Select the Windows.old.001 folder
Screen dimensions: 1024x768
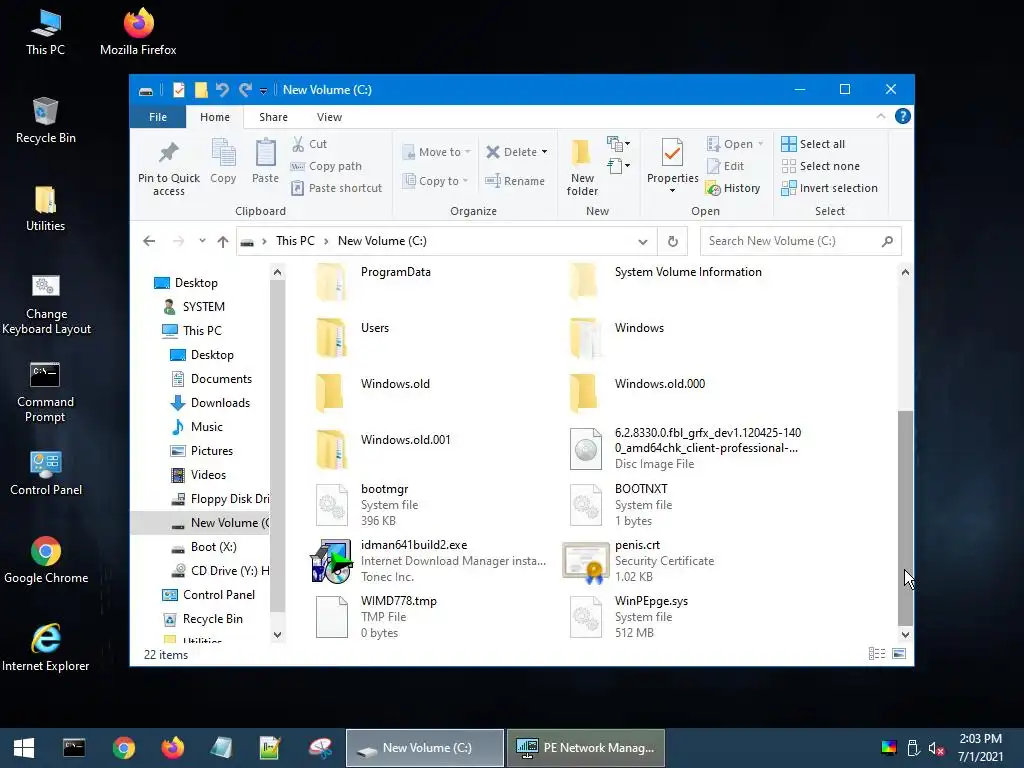coord(385,449)
